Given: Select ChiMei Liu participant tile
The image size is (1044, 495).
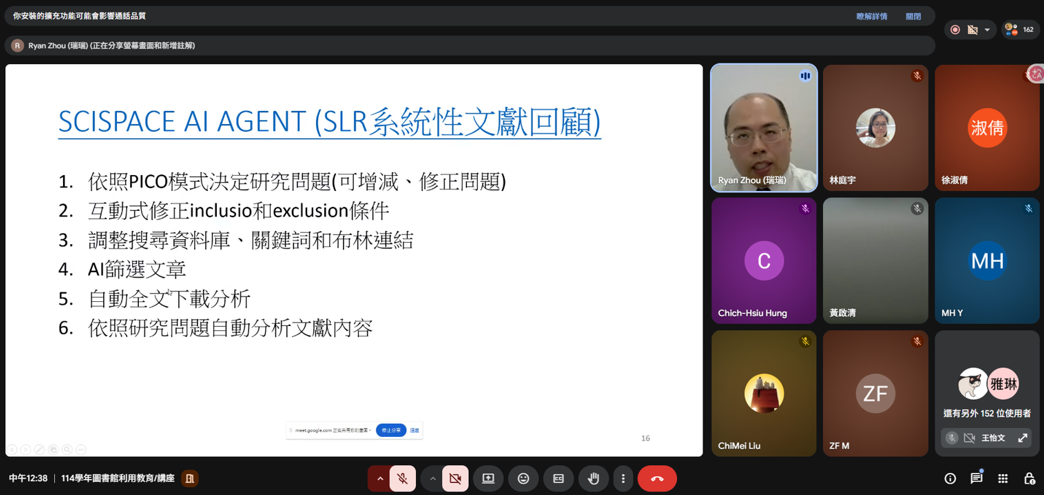Looking at the screenshot, I should click(x=764, y=393).
